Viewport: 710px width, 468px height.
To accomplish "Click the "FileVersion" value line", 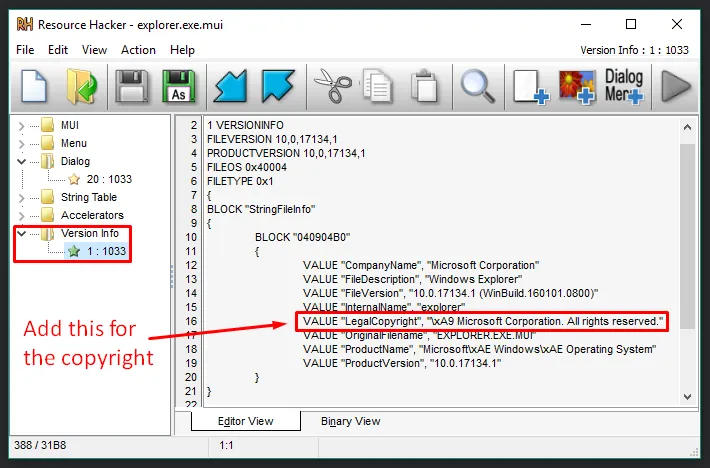I will point(451,294).
